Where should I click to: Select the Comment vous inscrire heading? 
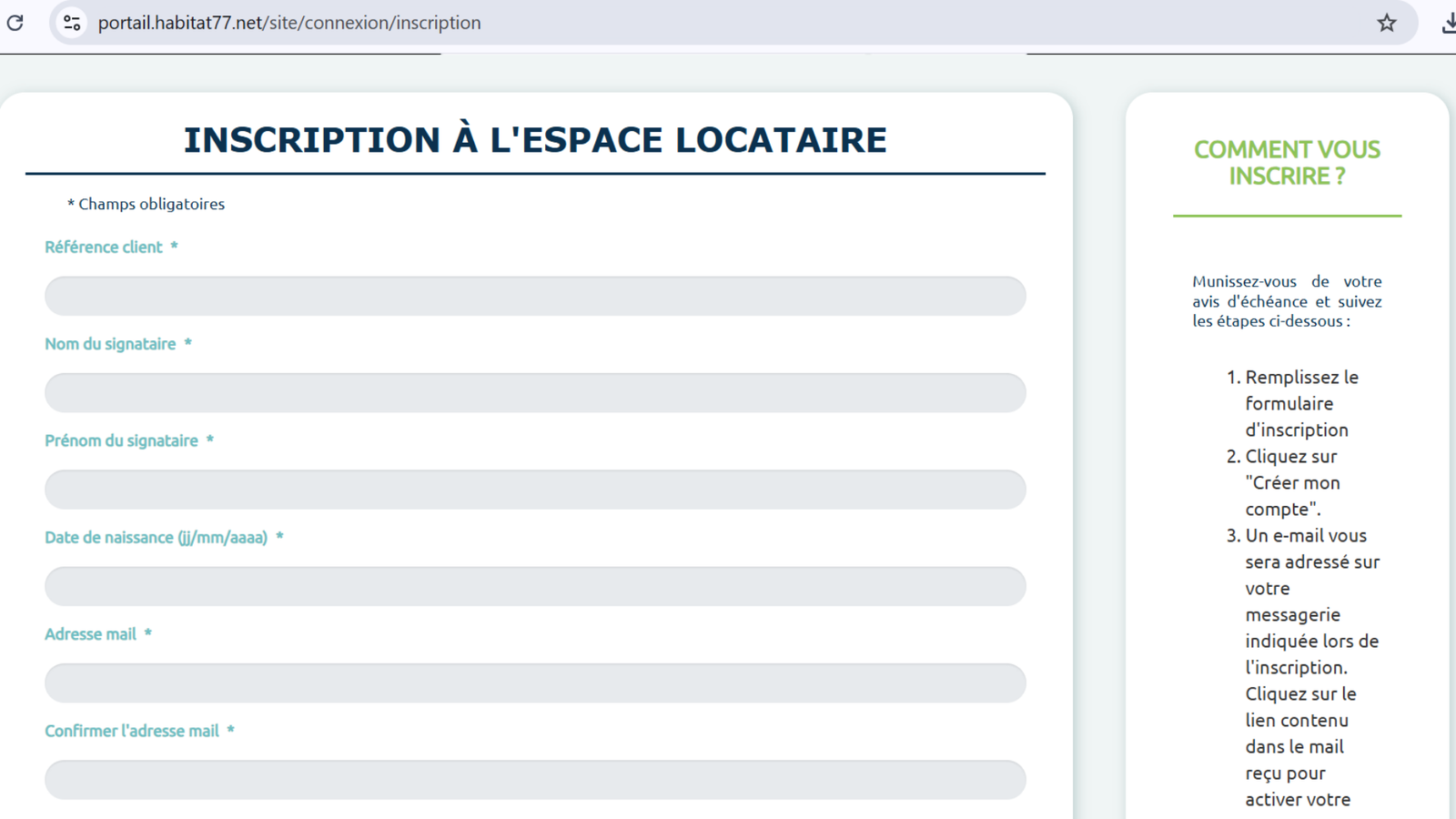(x=1287, y=162)
